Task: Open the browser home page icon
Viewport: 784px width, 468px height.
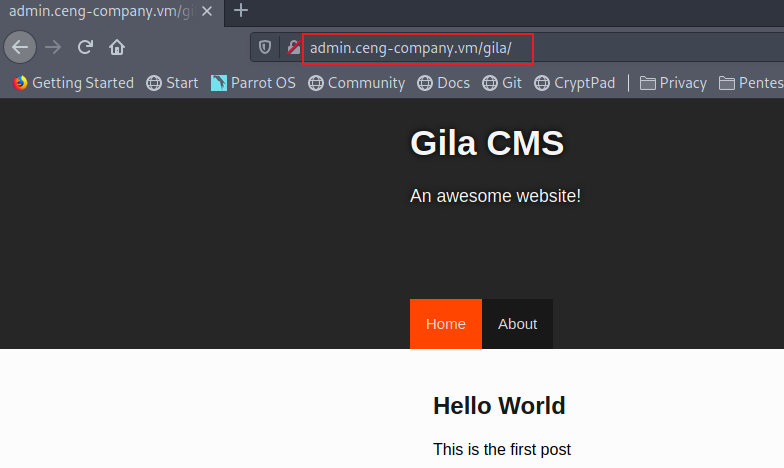Action: coord(117,48)
